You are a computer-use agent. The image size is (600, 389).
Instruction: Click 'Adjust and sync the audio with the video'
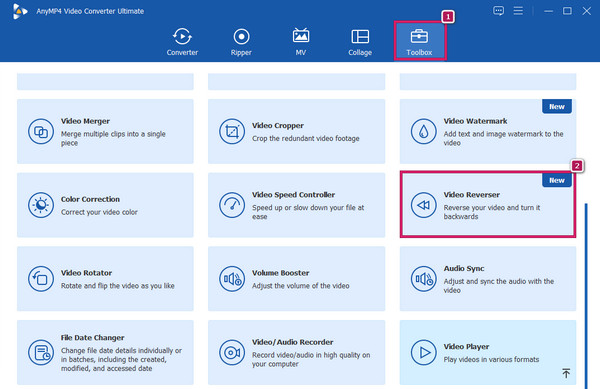coord(499,286)
